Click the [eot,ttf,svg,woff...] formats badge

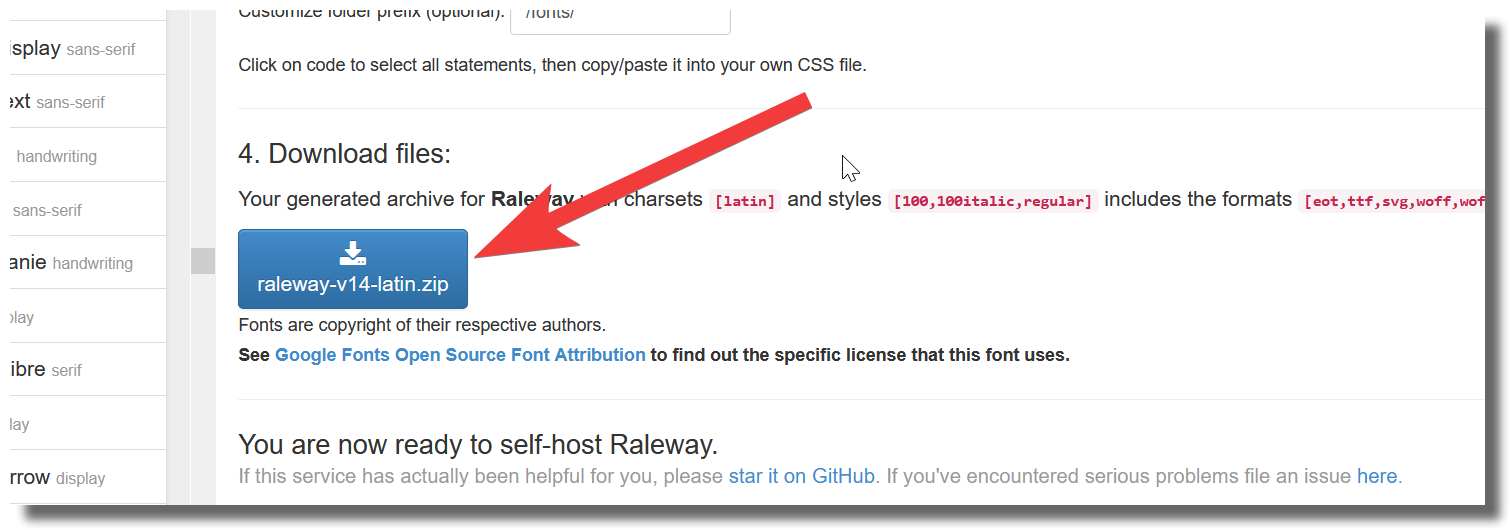tap(1390, 201)
